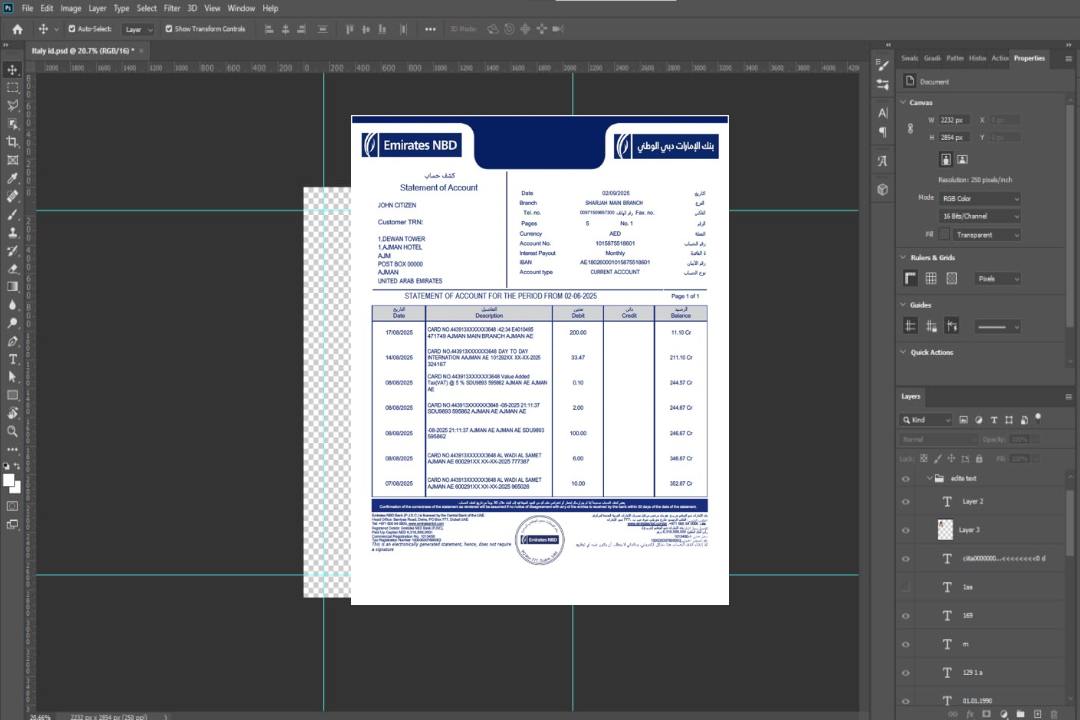Collapse the 'edite text' group arrow
The width and height of the screenshot is (1080, 720).
point(928,478)
